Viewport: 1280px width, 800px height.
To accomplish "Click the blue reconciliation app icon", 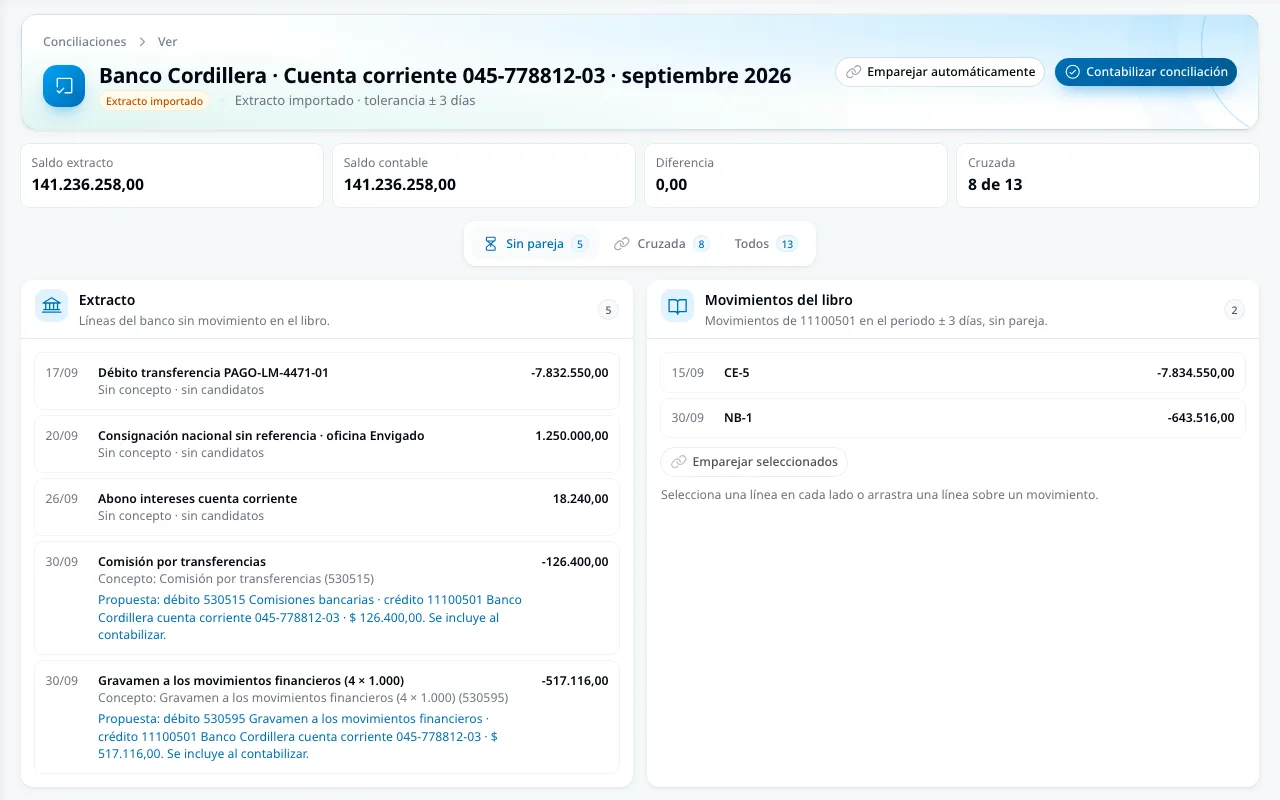I will click(x=64, y=86).
